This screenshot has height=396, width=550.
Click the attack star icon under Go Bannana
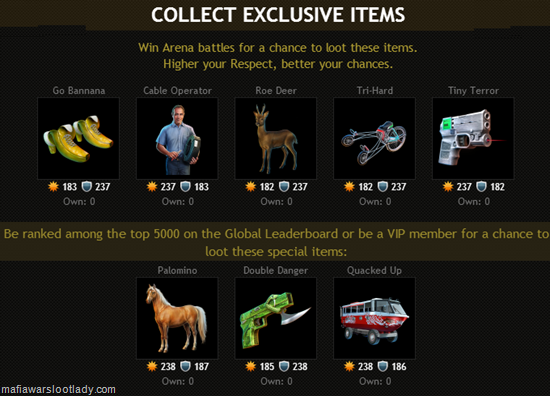click(53, 187)
